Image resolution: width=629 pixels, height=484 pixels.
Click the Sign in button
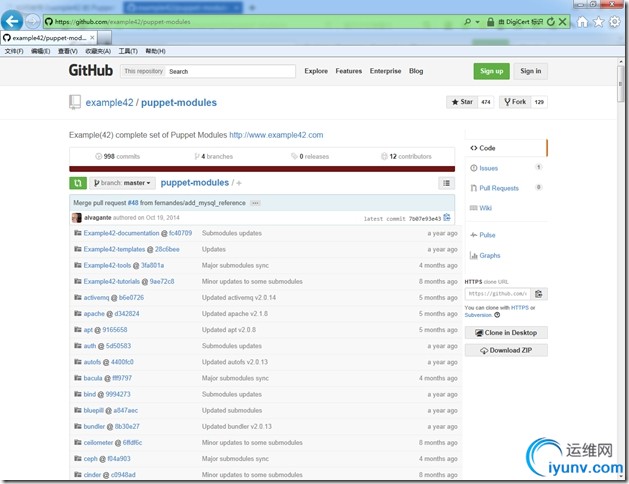[x=531, y=71]
